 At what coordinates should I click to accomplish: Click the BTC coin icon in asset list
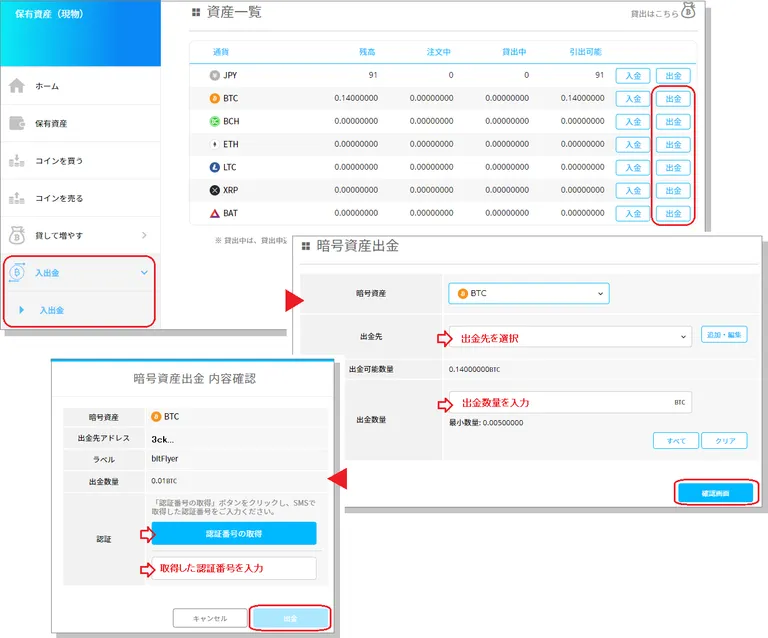pos(215,98)
